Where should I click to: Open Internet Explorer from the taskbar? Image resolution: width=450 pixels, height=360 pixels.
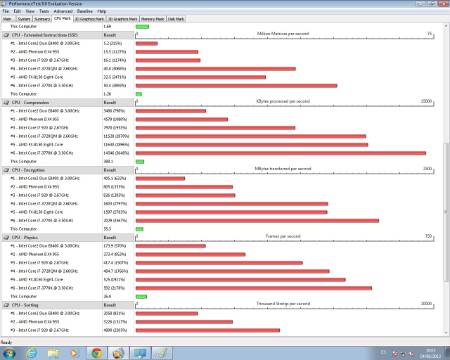pyautogui.click(x=32, y=353)
